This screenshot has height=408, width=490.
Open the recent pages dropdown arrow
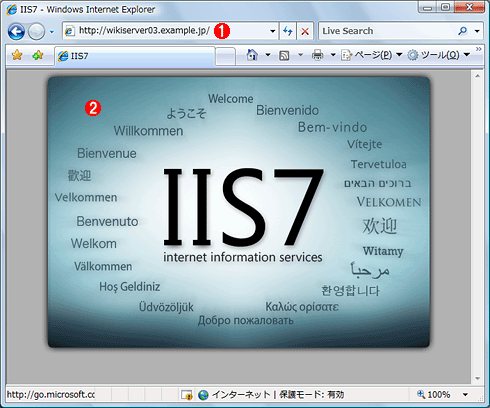click(52, 32)
